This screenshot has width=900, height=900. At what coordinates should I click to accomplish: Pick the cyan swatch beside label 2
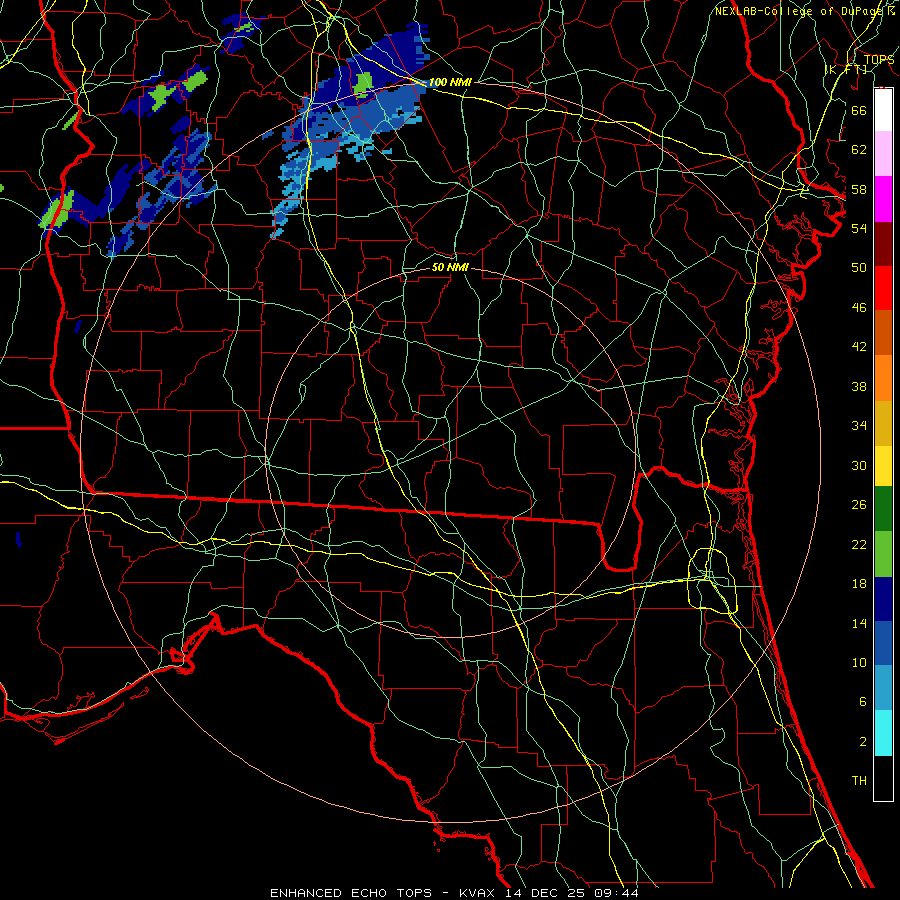coord(883,733)
